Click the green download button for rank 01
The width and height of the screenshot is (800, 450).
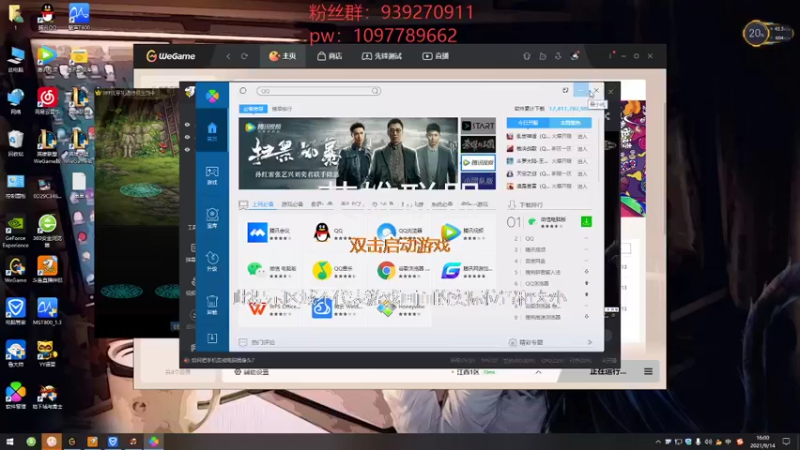[586, 221]
